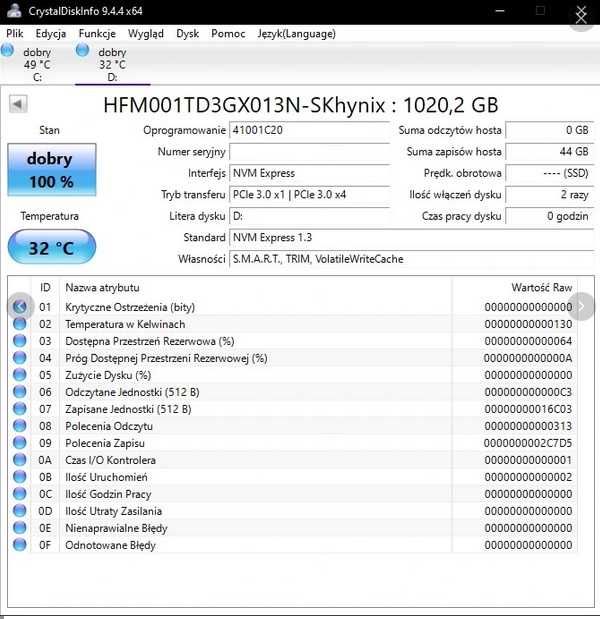Click the Prędk. obrotowa value ---- (SSD)

tap(549, 173)
